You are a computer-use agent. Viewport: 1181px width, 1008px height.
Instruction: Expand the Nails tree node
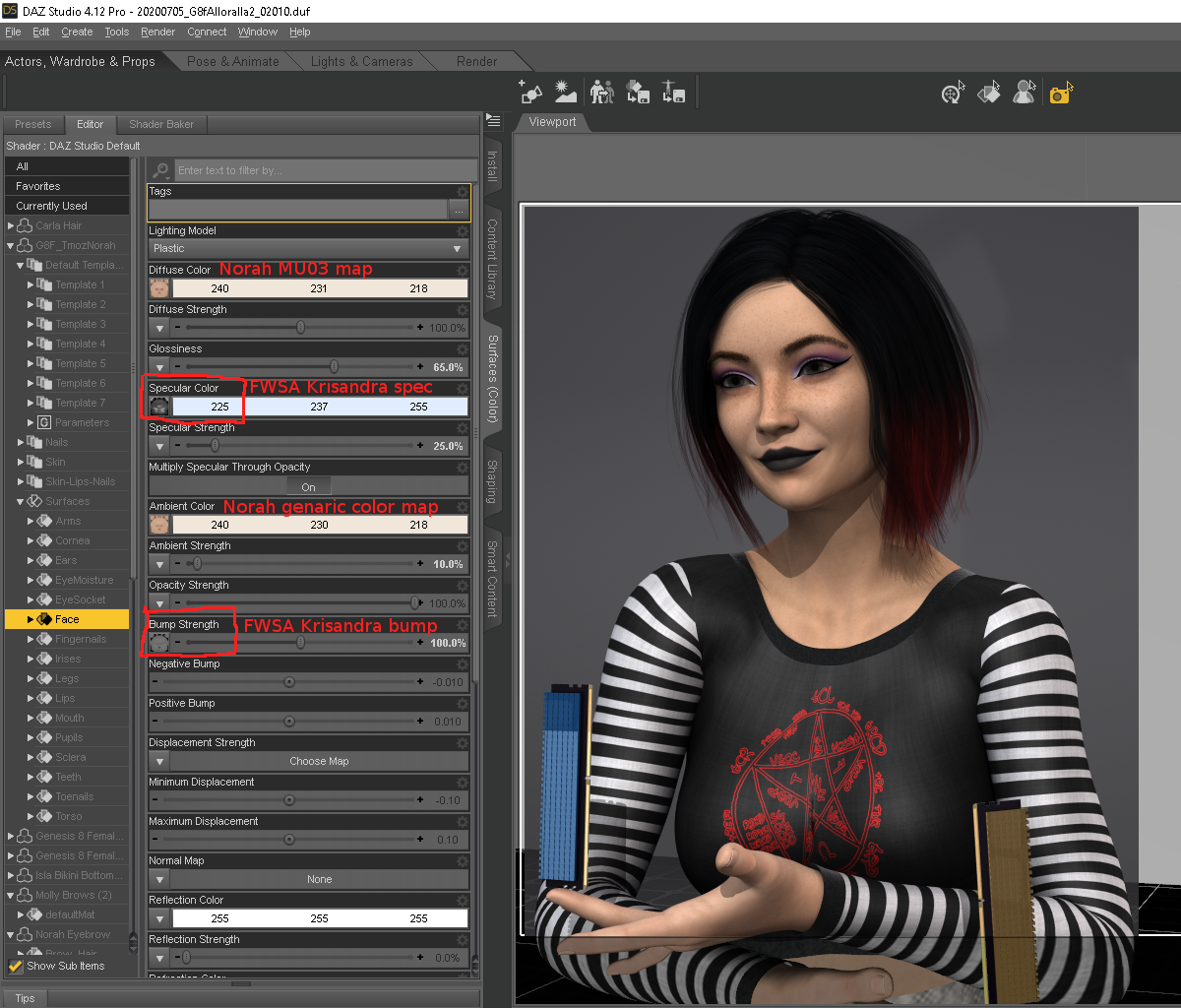click(x=21, y=442)
